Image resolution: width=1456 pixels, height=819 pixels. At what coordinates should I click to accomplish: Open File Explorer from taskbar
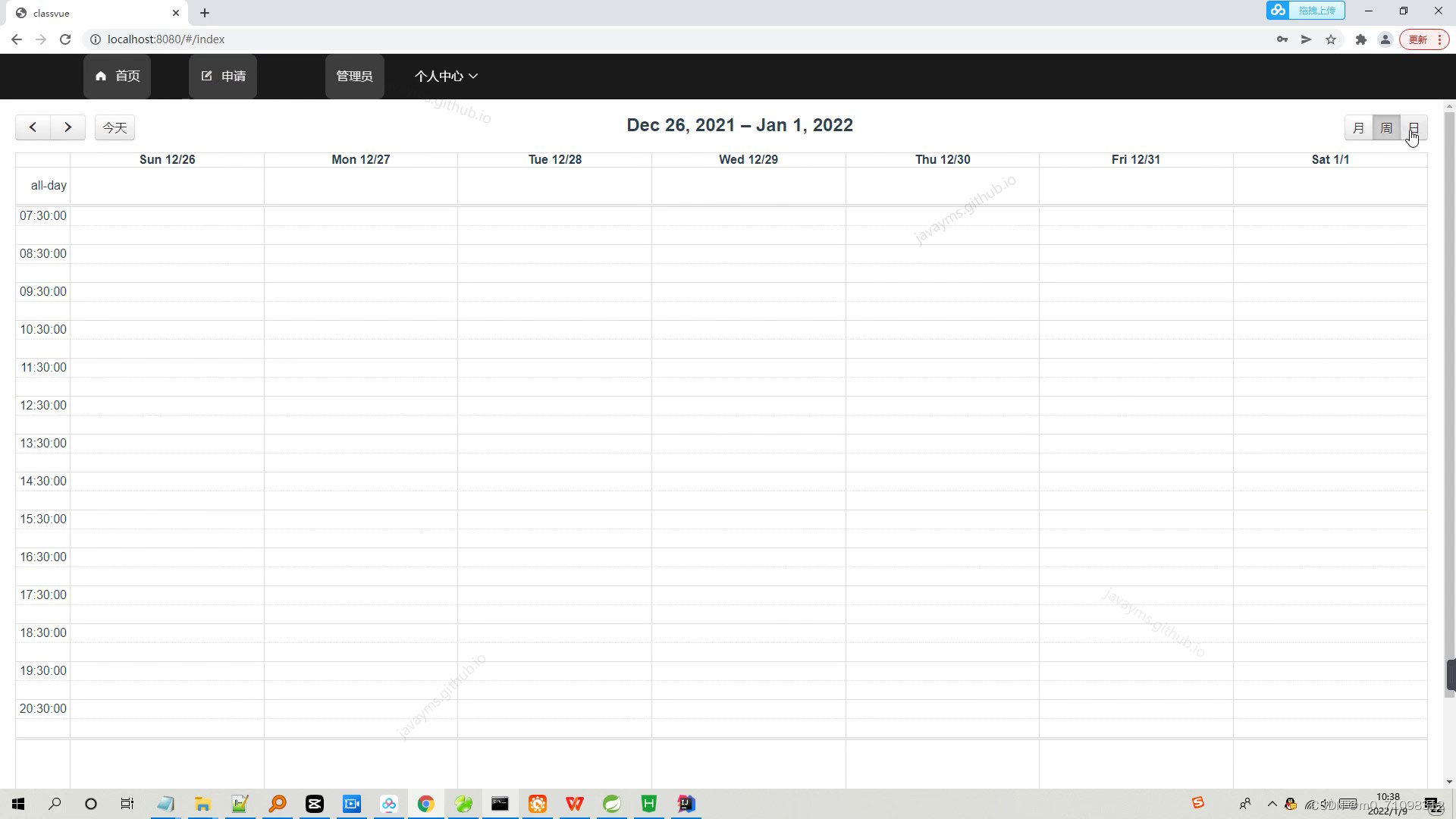(202, 804)
